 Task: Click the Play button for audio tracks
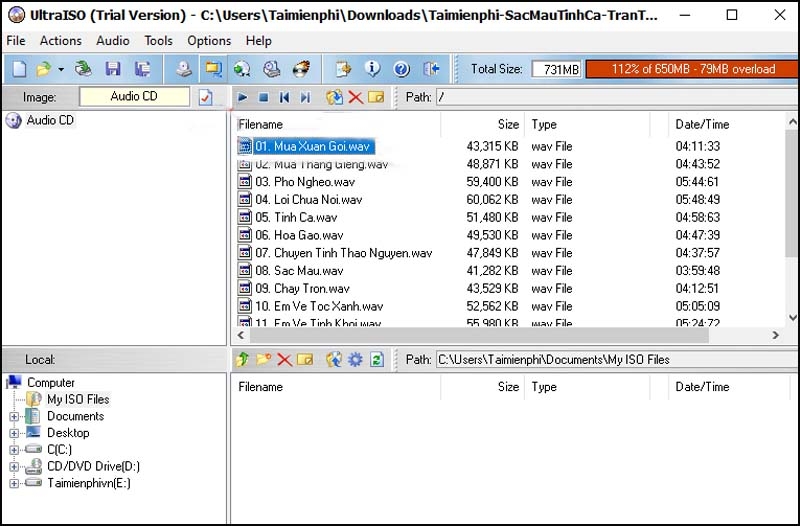click(242, 97)
